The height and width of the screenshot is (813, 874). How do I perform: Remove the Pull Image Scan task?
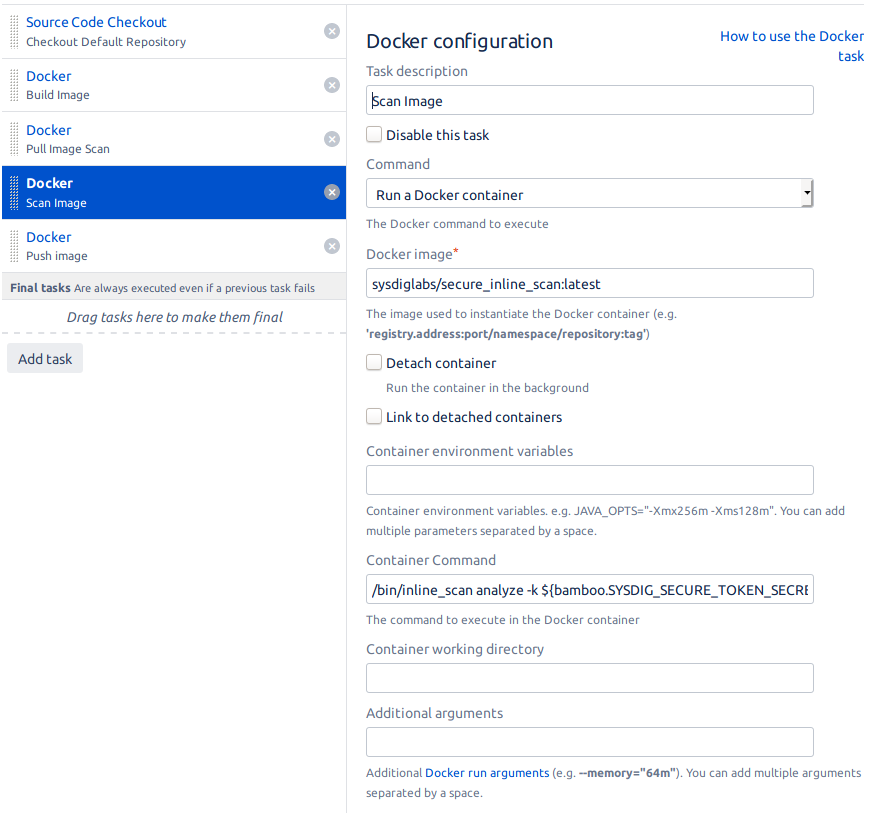[x=332, y=139]
